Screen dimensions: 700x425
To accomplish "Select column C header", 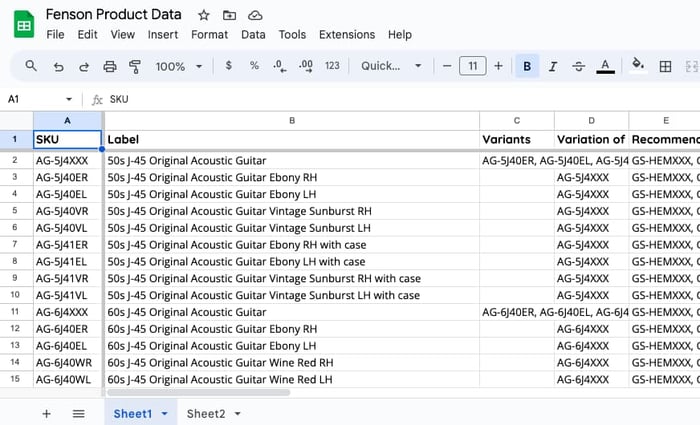I will point(517,121).
